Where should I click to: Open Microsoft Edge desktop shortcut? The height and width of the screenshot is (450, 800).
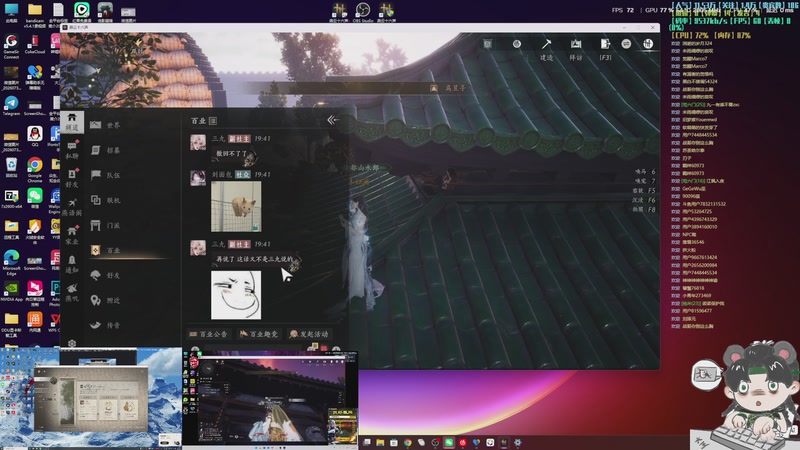coord(11,263)
